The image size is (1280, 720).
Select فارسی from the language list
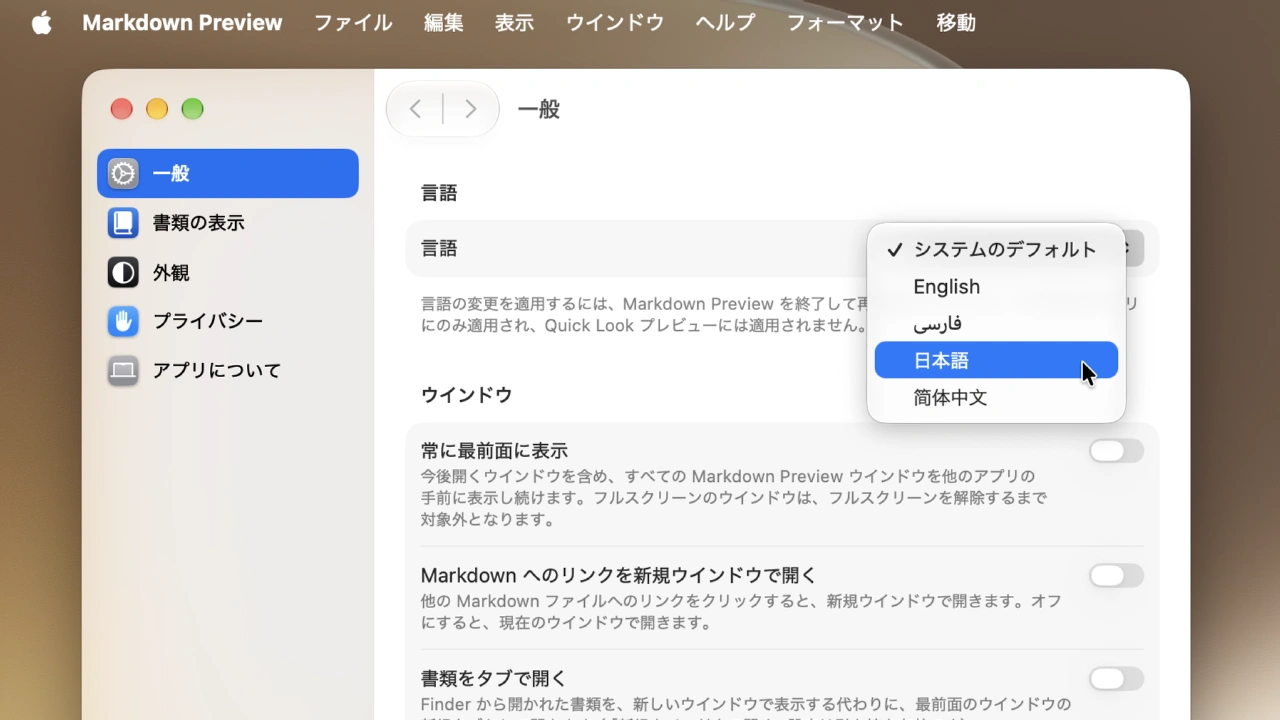click(996, 323)
